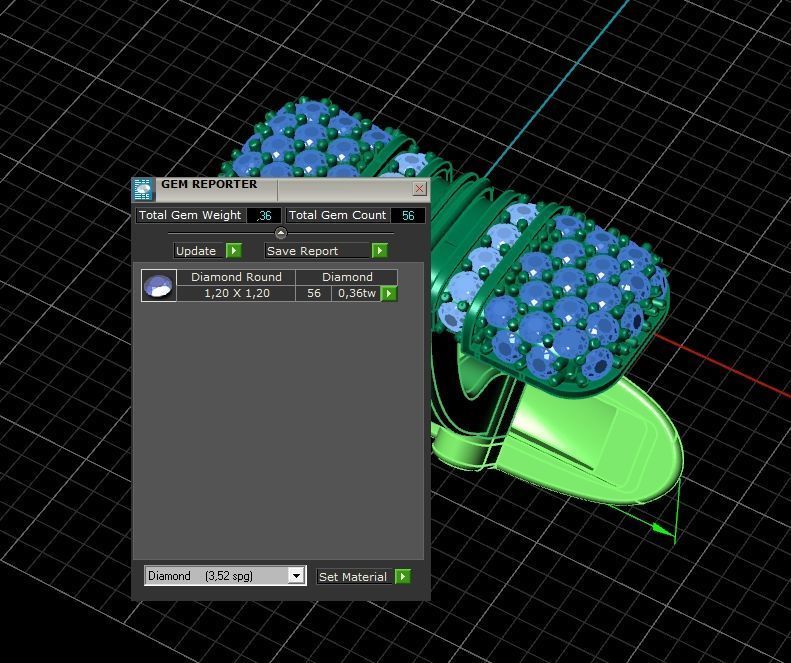Click green arrow next to Save Report
This screenshot has width=791, height=663.
point(379,251)
